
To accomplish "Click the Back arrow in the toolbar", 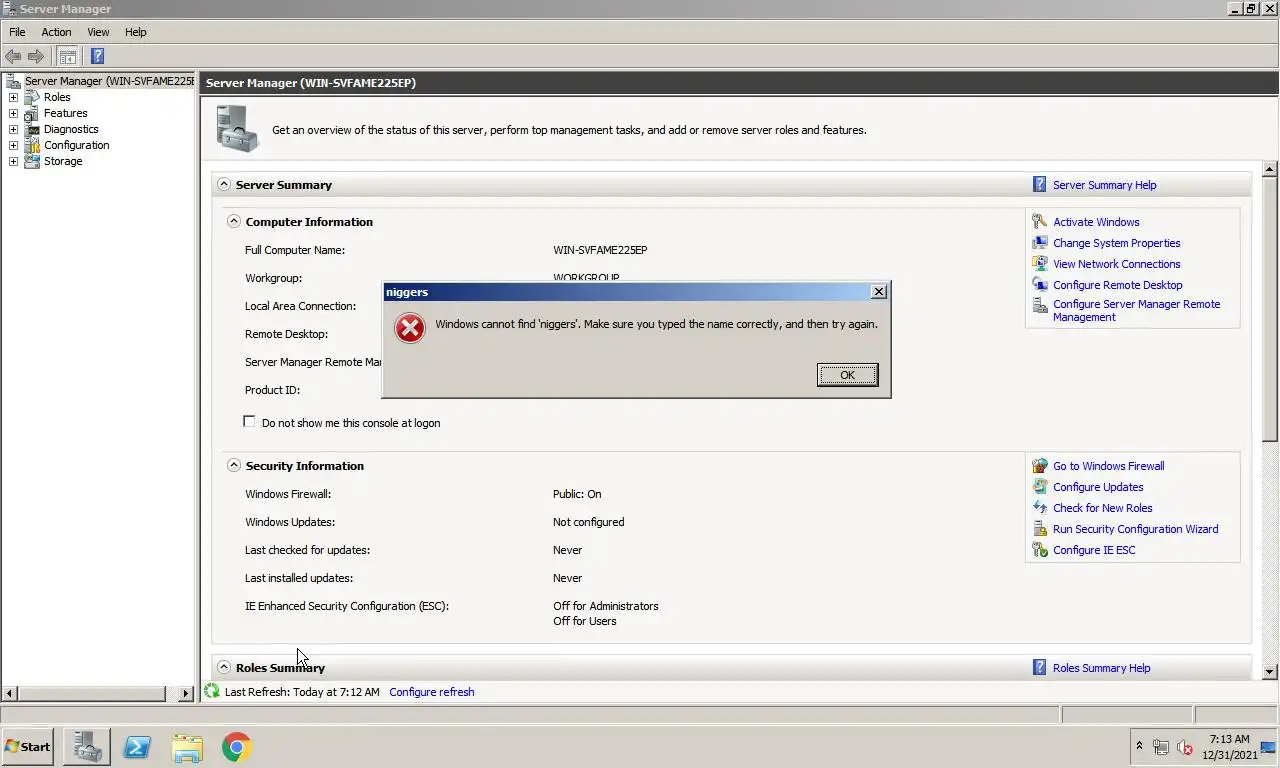I will point(13,56).
